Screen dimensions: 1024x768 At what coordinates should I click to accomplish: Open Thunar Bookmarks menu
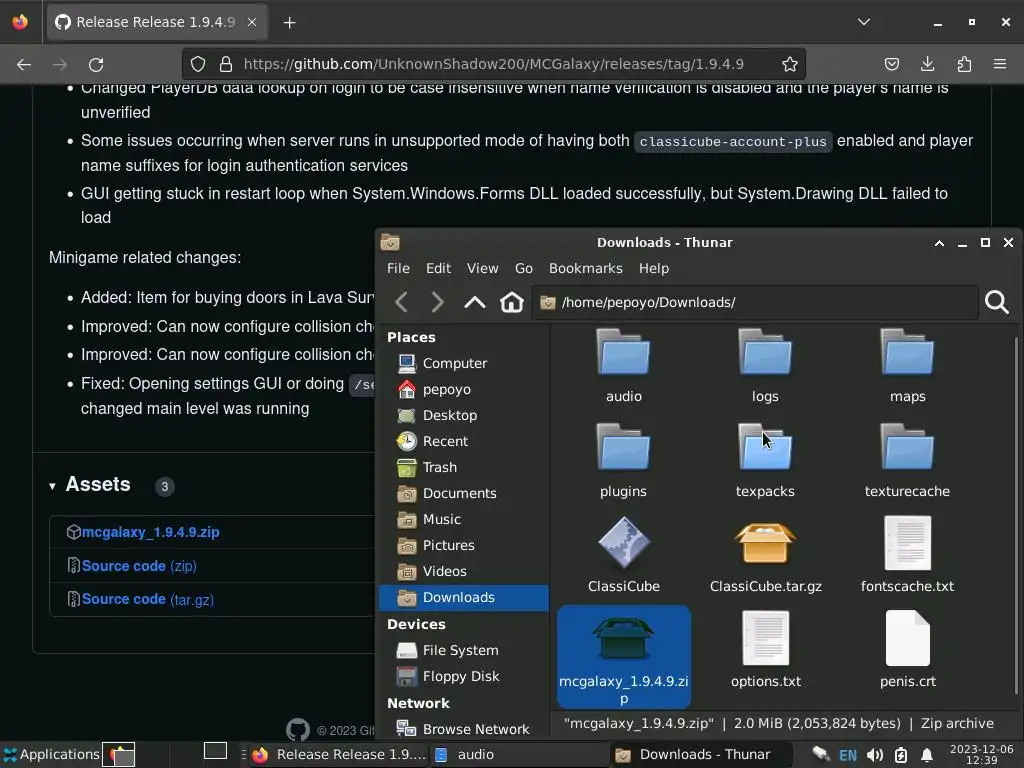pyautogui.click(x=585, y=268)
